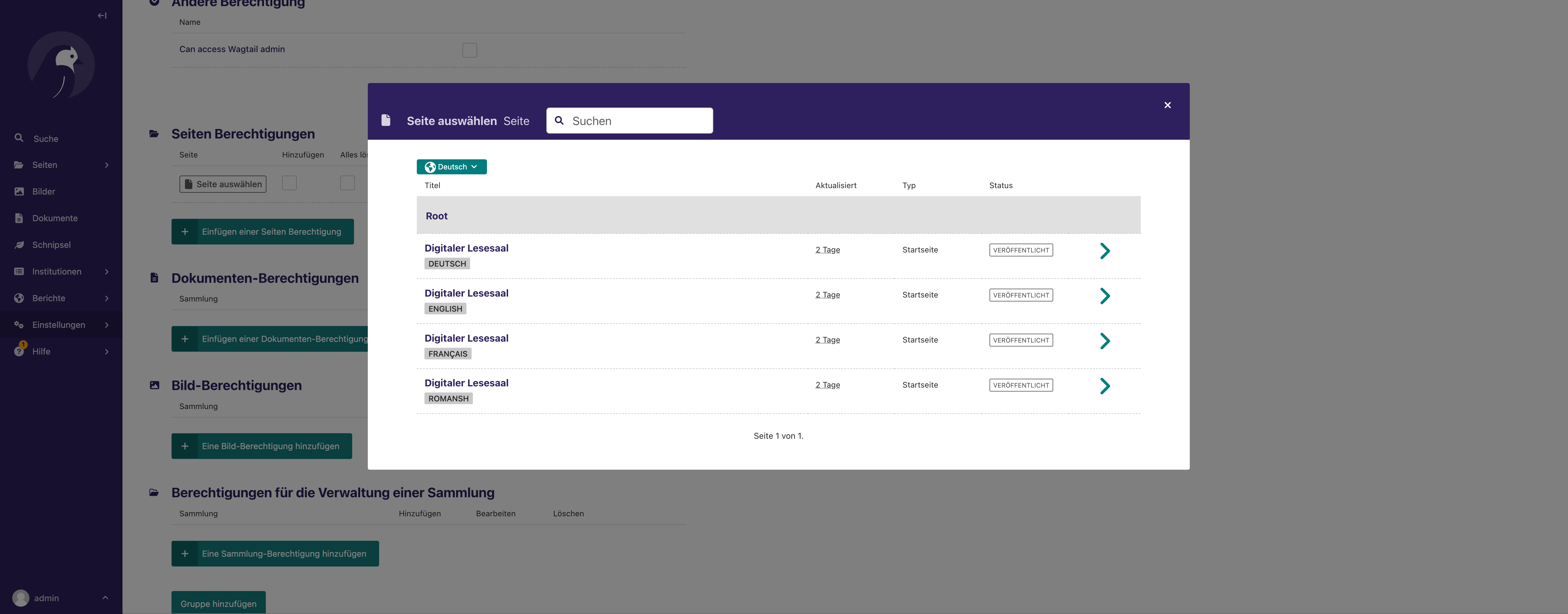
Task: Click the Institutionen list icon in sidebar
Action: [x=19, y=272]
